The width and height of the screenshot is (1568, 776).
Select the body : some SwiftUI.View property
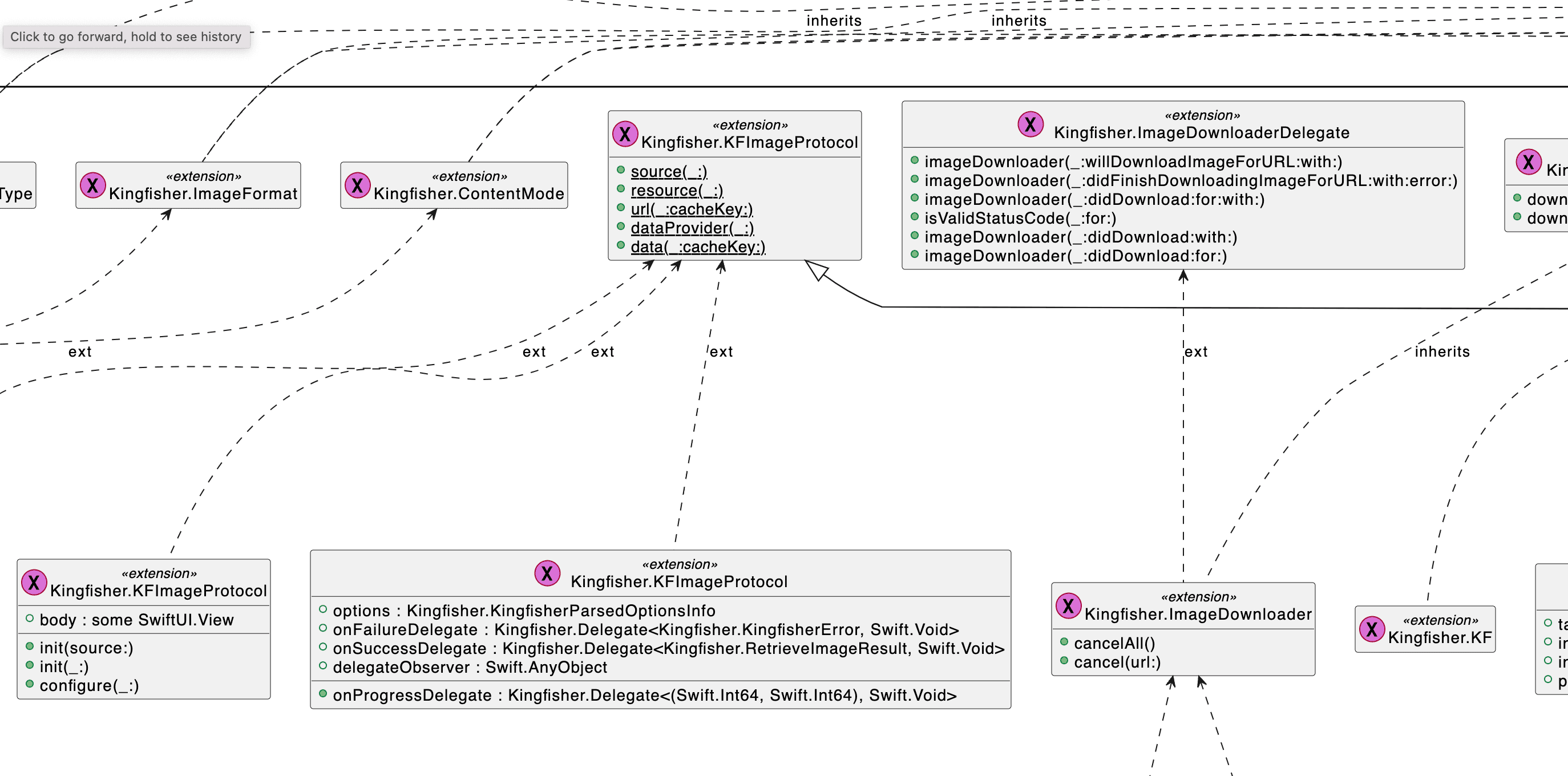tap(136, 620)
